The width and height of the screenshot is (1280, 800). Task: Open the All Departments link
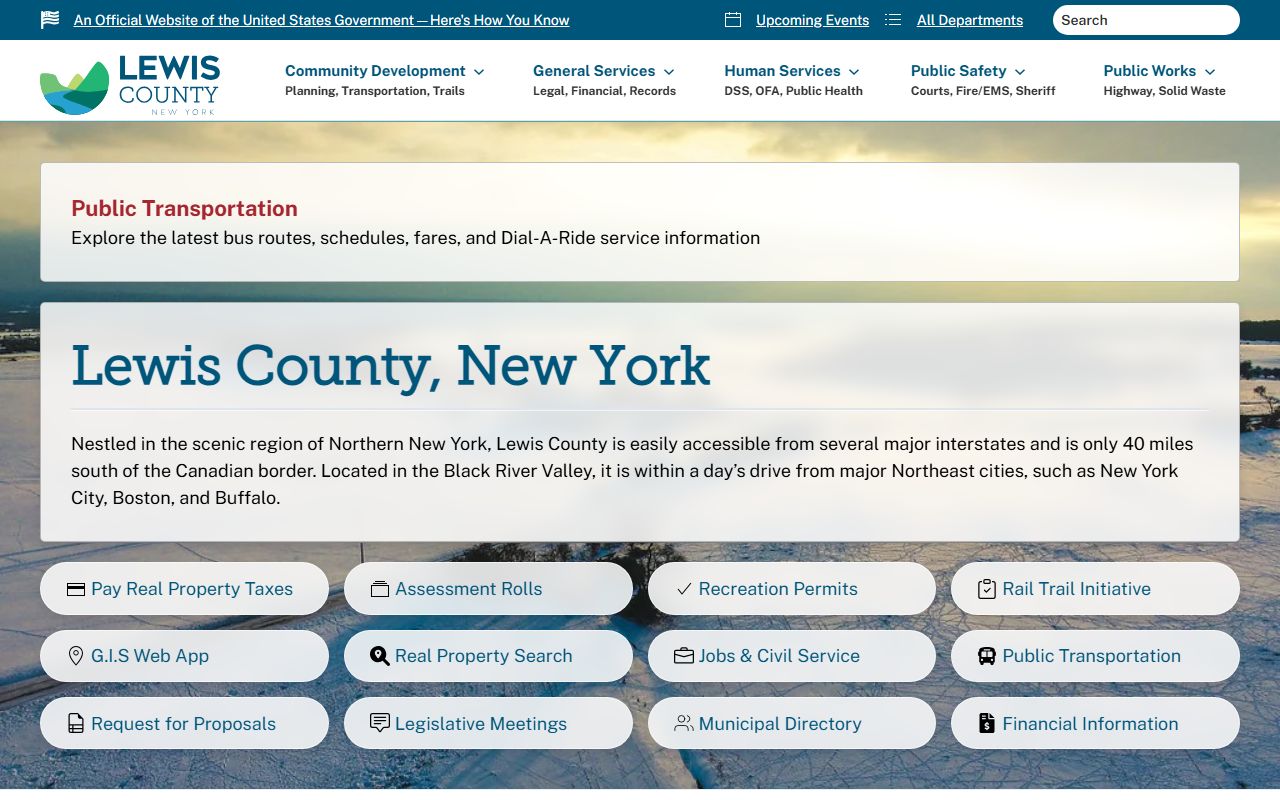[x=969, y=20]
